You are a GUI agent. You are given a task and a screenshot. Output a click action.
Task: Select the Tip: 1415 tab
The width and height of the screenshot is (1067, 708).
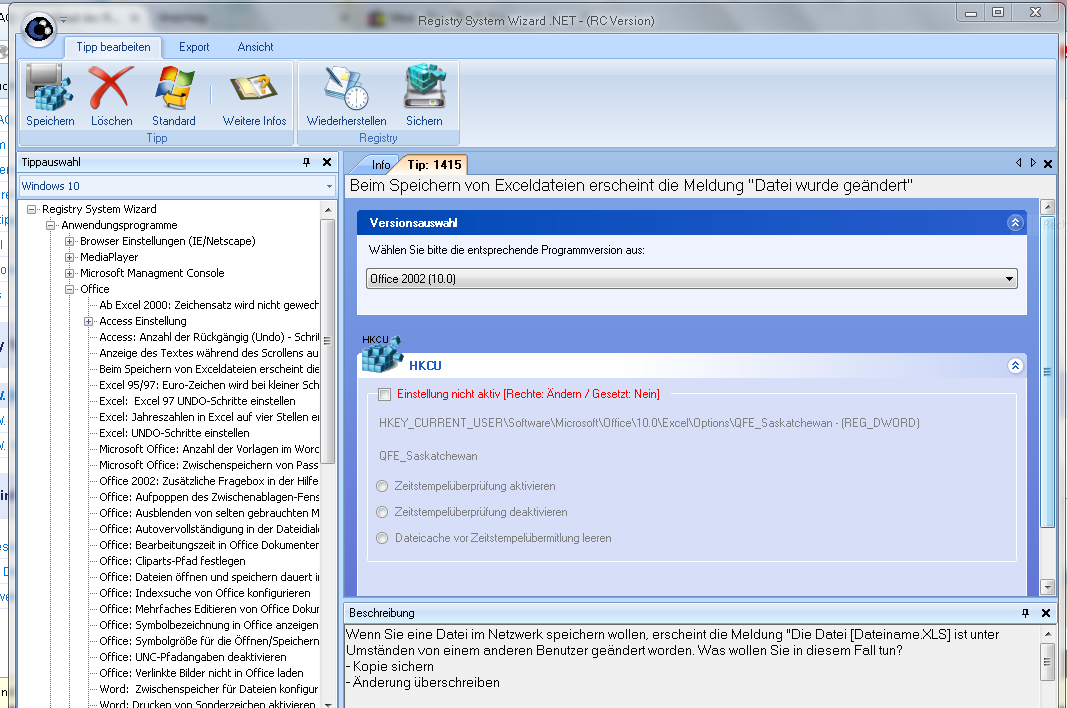point(434,165)
